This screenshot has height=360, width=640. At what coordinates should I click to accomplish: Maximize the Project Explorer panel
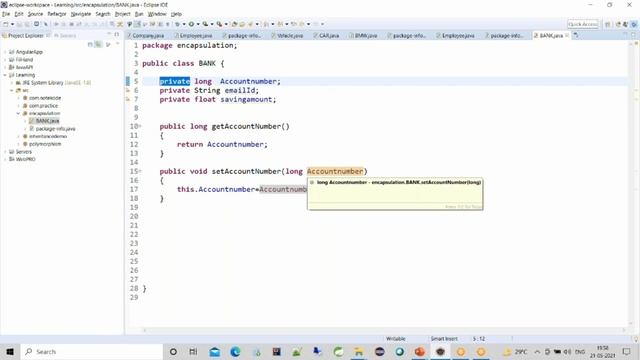[117, 34]
